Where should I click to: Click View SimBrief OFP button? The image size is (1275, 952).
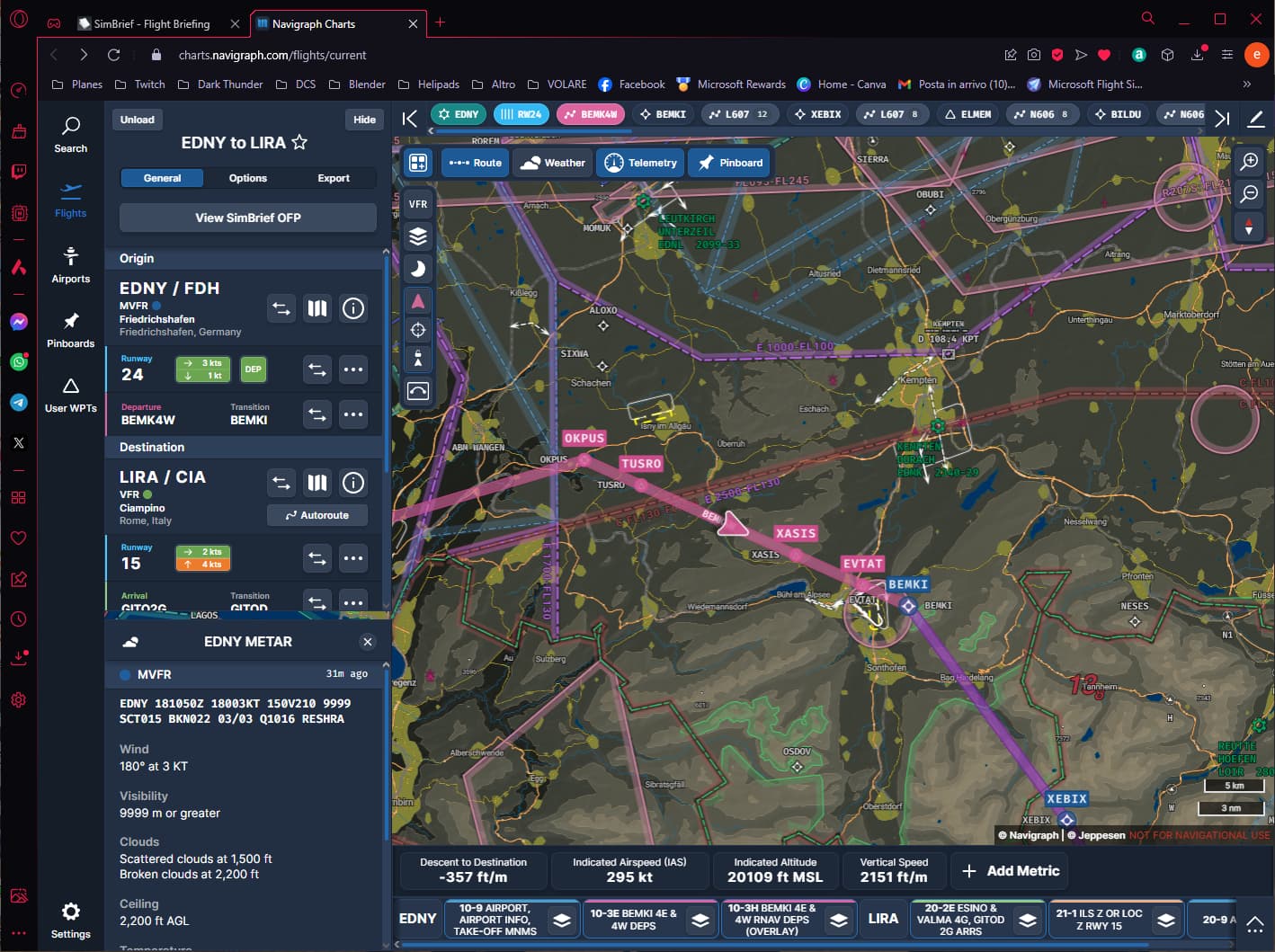pyautogui.click(x=248, y=218)
